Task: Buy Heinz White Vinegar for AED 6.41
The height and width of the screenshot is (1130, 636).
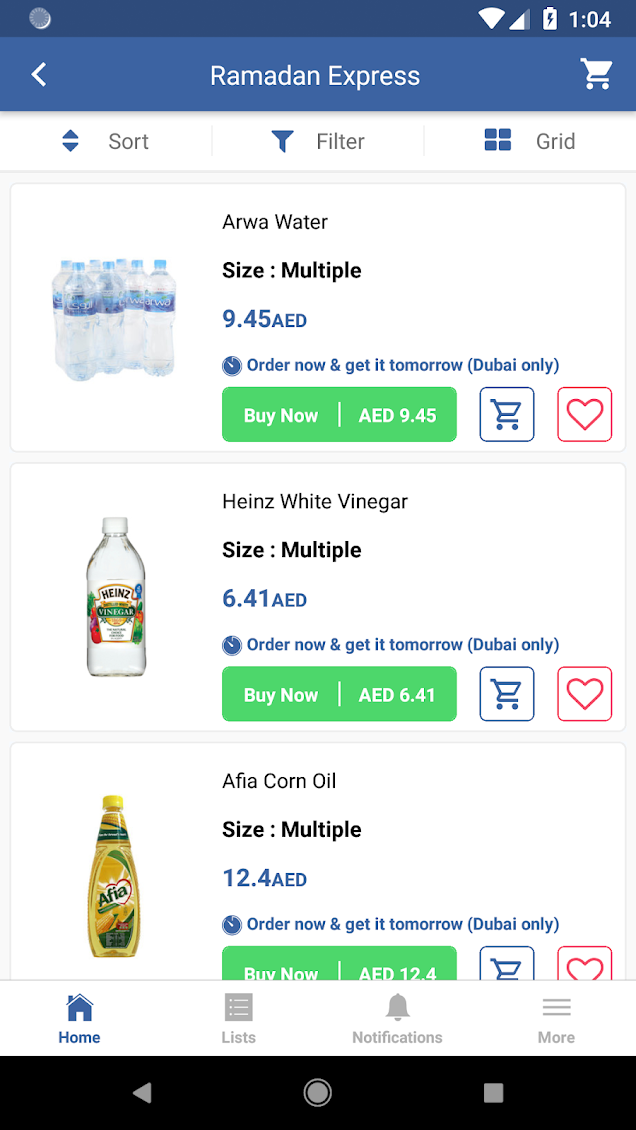Action: 339,694
